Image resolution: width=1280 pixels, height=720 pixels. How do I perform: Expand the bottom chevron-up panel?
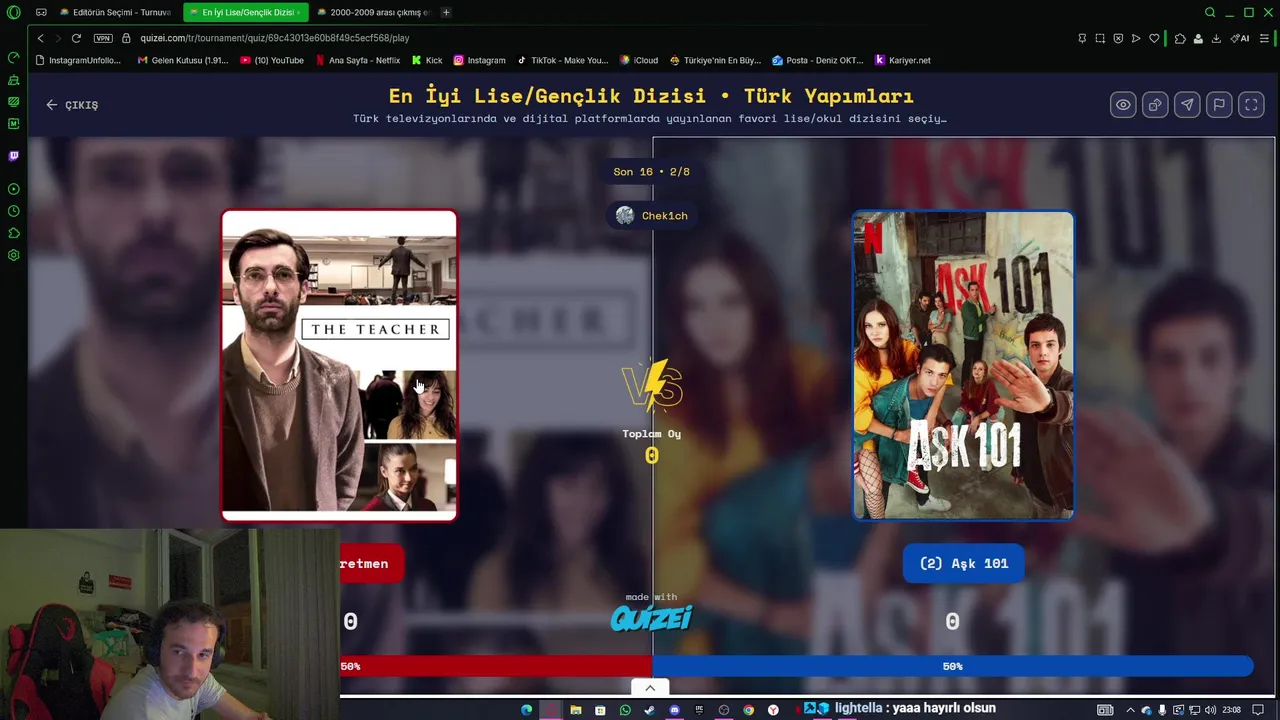(650, 688)
